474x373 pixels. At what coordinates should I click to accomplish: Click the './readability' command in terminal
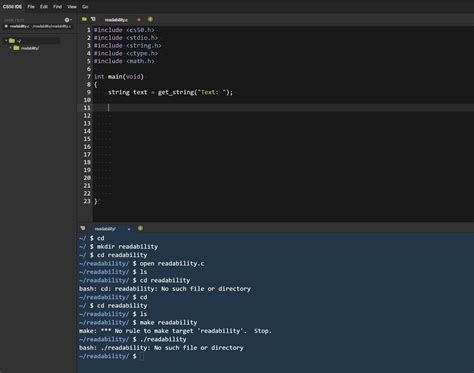click(x=163, y=339)
